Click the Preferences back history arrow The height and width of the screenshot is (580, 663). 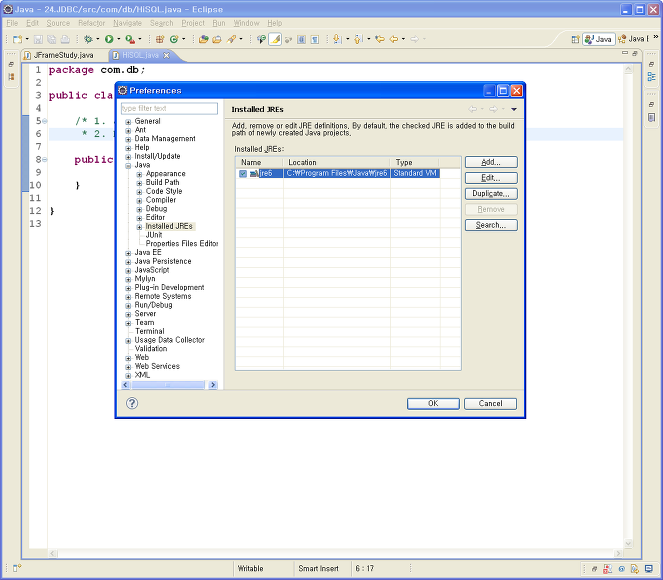pos(472,109)
